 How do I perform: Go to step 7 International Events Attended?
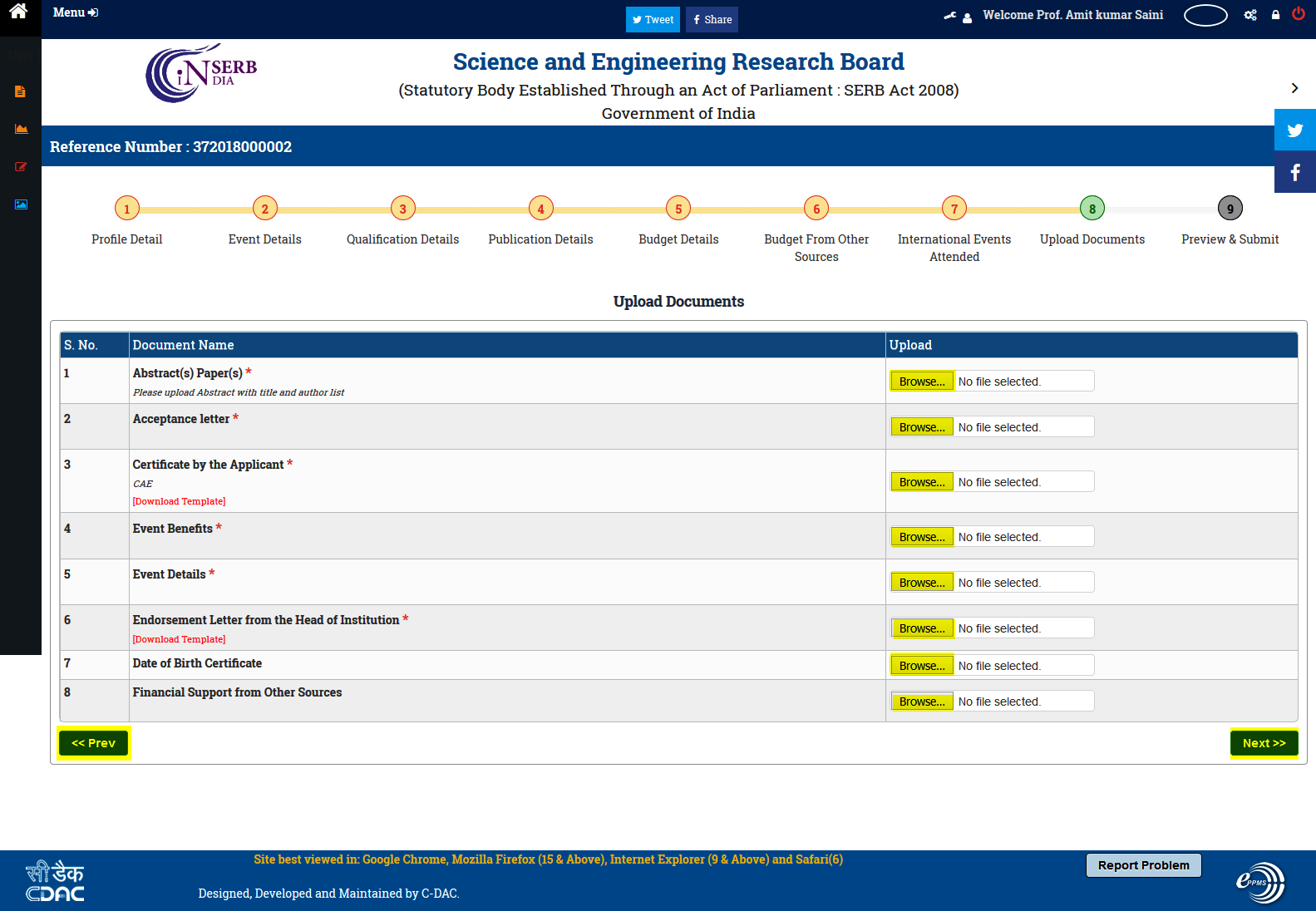click(x=954, y=209)
